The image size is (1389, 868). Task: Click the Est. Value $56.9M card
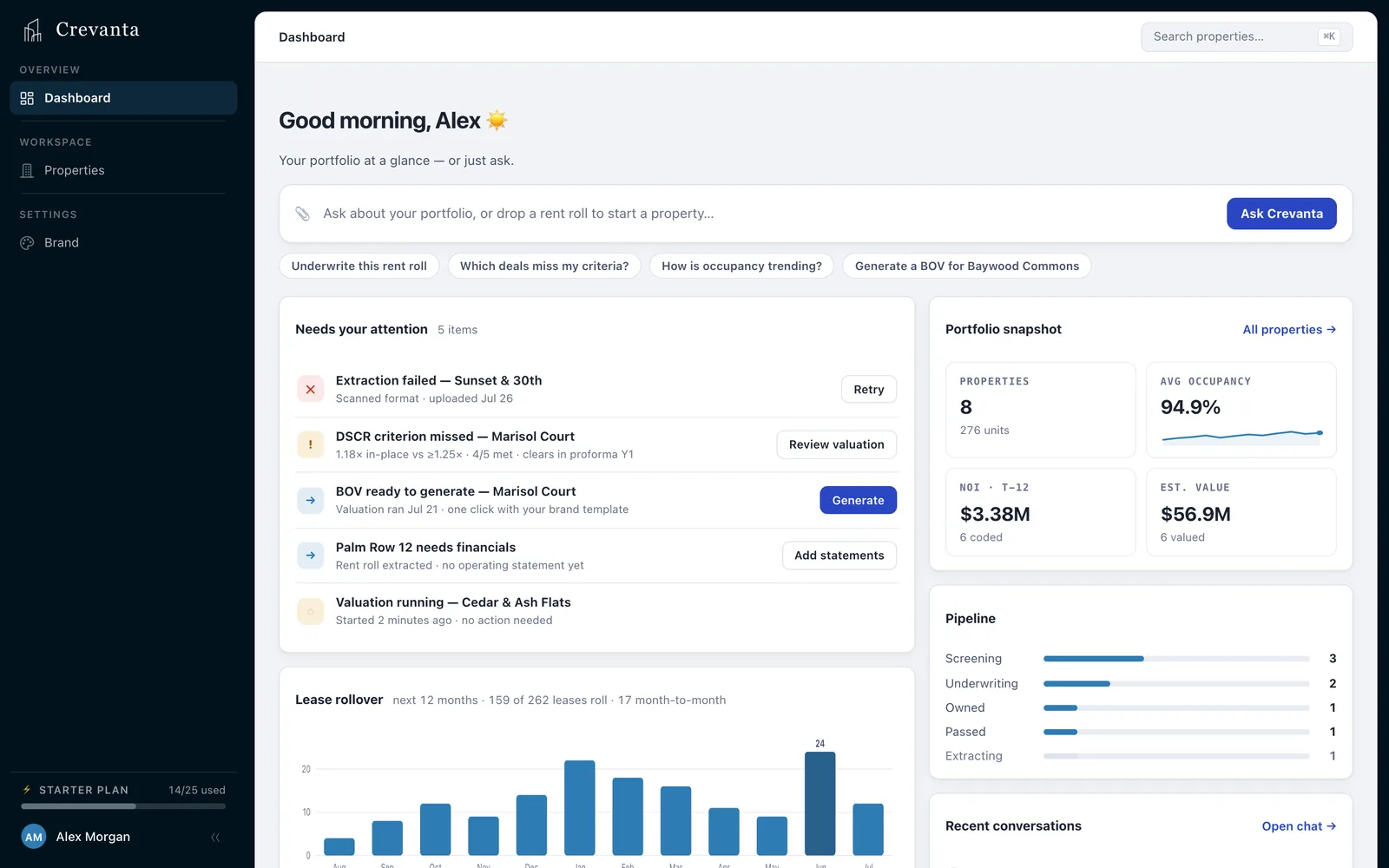(x=1241, y=512)
